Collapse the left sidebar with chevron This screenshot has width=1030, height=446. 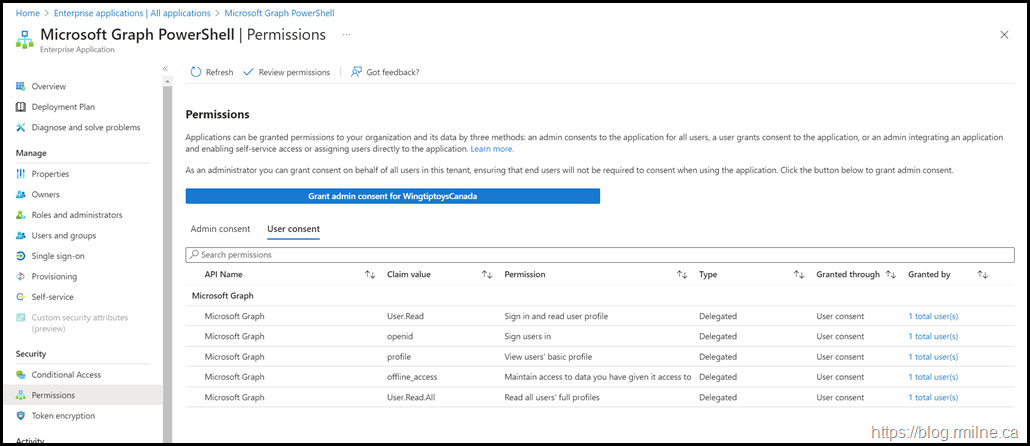[165, 68]
